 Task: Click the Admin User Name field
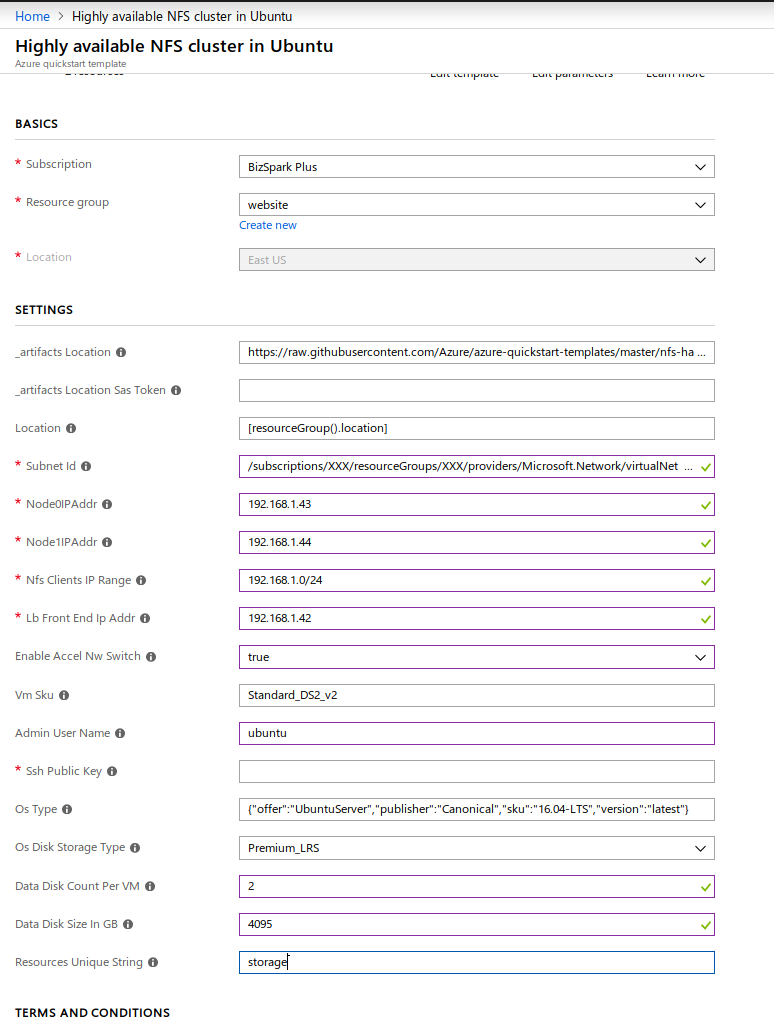(476, 734)
